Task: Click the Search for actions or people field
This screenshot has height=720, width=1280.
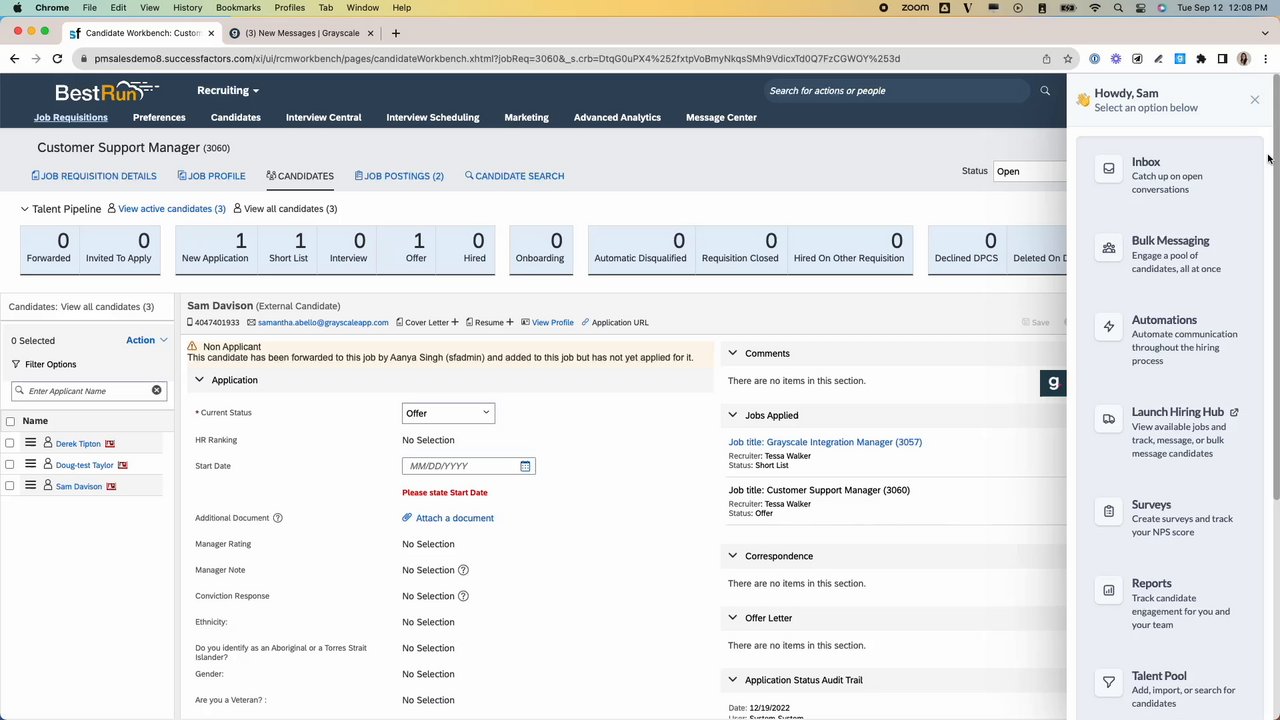Action: [x=895, y=91]
